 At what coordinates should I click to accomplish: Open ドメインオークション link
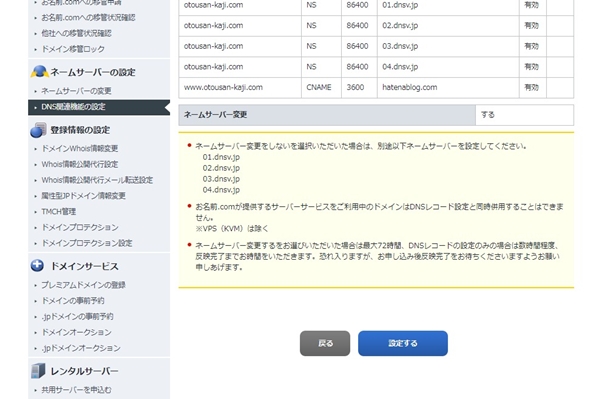click(77, 332)
